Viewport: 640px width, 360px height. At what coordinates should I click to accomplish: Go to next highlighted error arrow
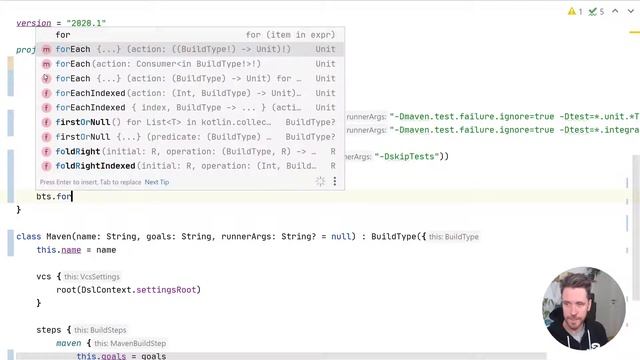click(630, 11)
